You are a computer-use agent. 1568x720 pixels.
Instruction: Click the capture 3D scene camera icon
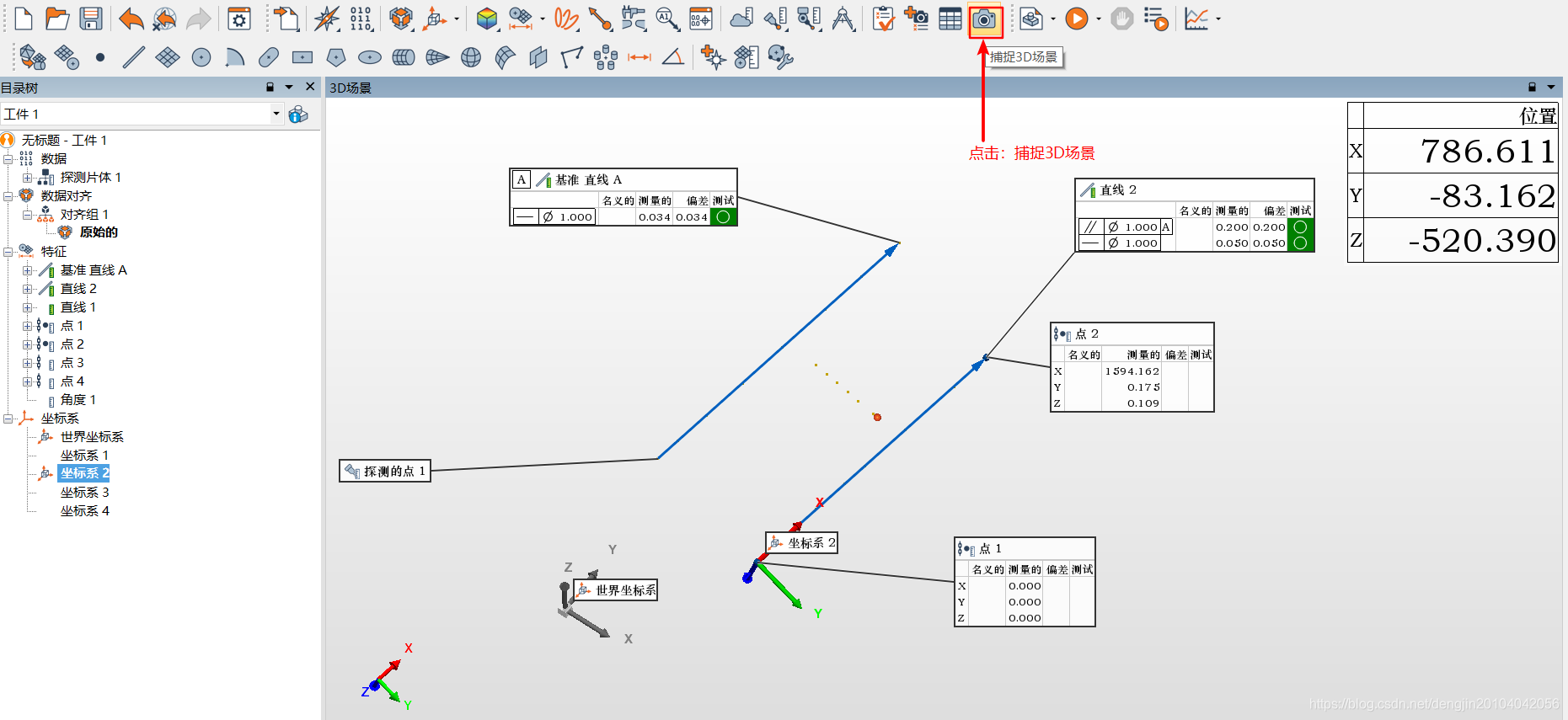pyautogui.click(x=984, y=19)
